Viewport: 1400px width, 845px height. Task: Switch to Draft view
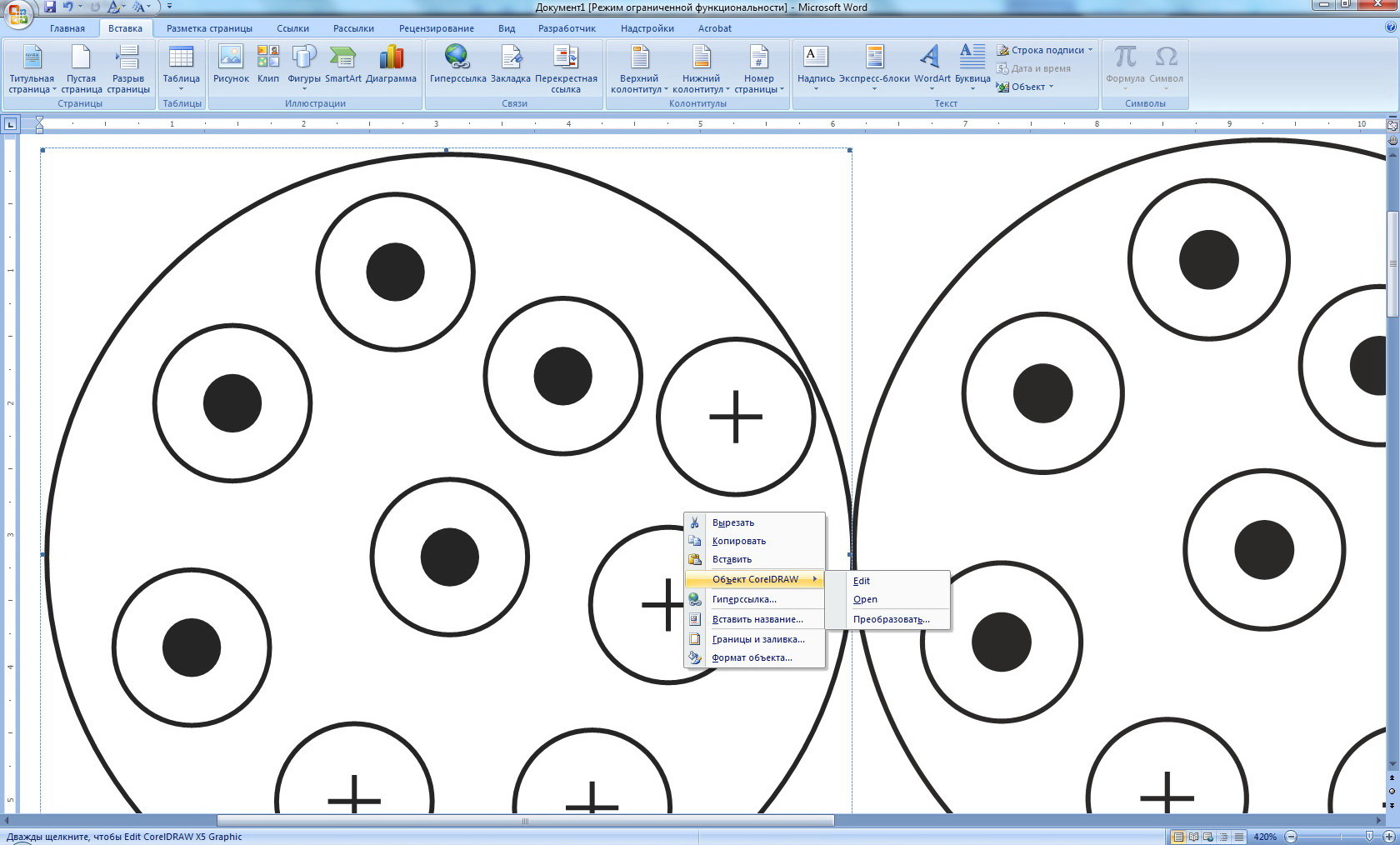pos(1239,837)
